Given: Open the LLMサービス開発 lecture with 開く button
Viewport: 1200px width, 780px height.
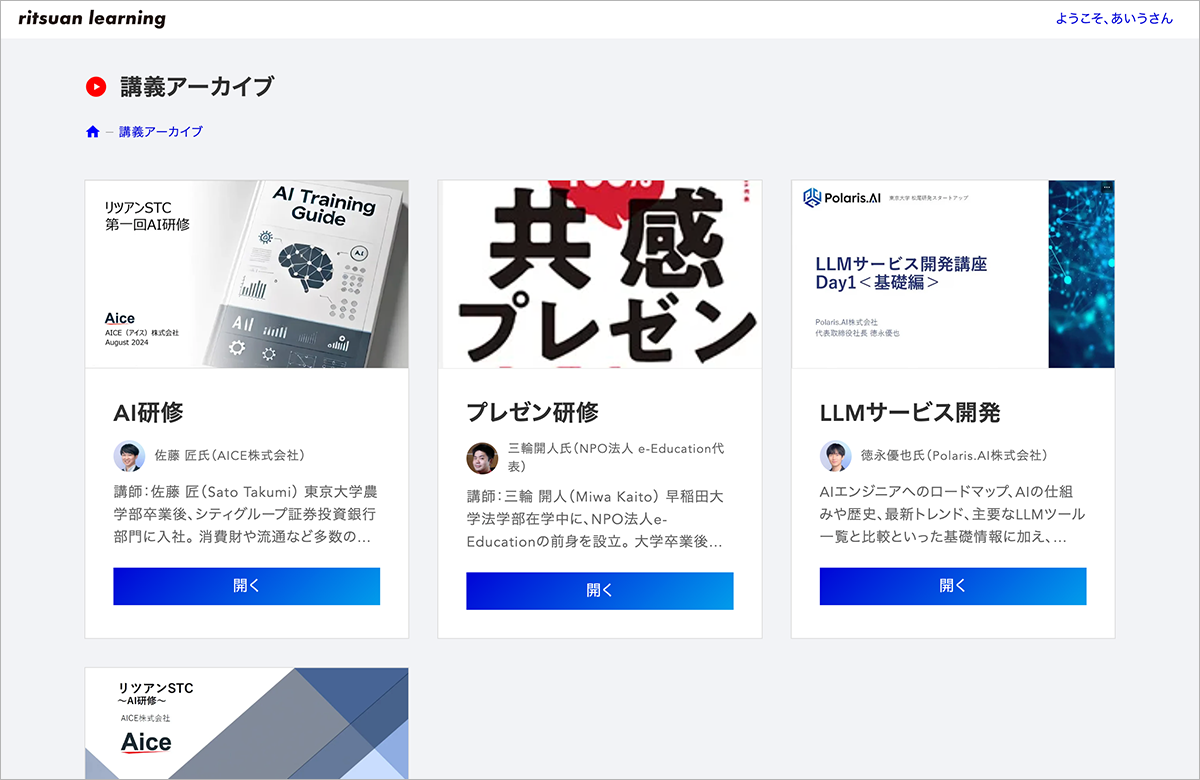Looking at the screenshot, I should [x=953, y=586].
